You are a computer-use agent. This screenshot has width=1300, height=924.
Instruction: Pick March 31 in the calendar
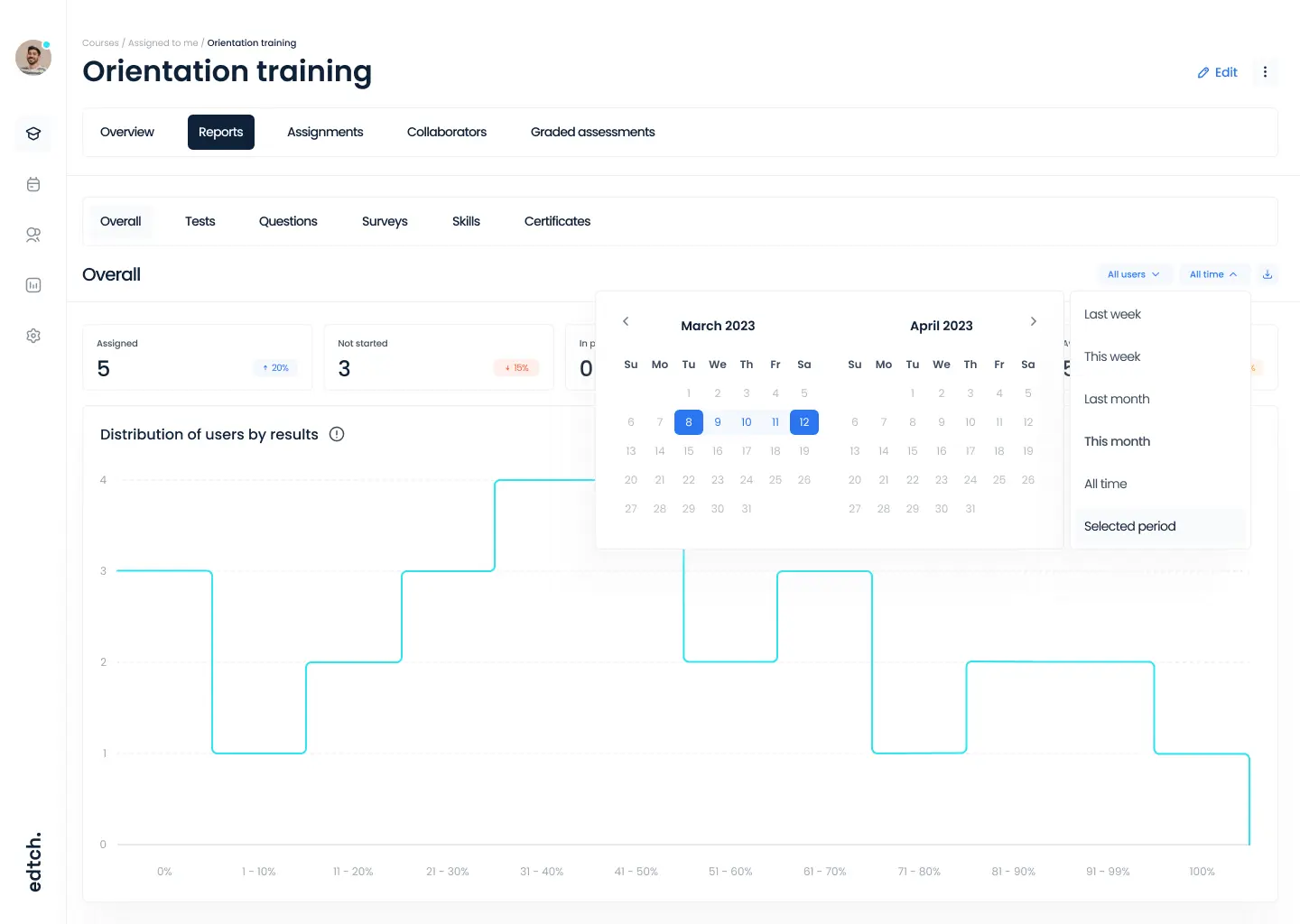[747, 509]
